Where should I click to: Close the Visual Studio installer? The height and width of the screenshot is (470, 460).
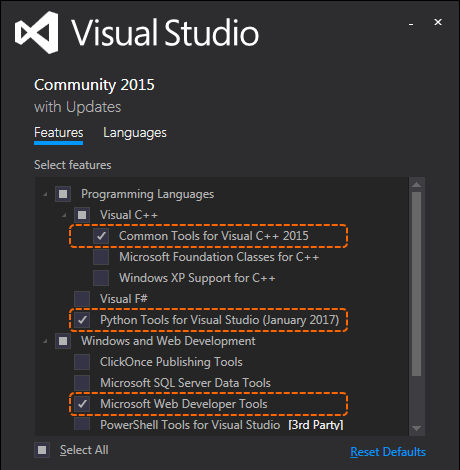coord(438,22)
